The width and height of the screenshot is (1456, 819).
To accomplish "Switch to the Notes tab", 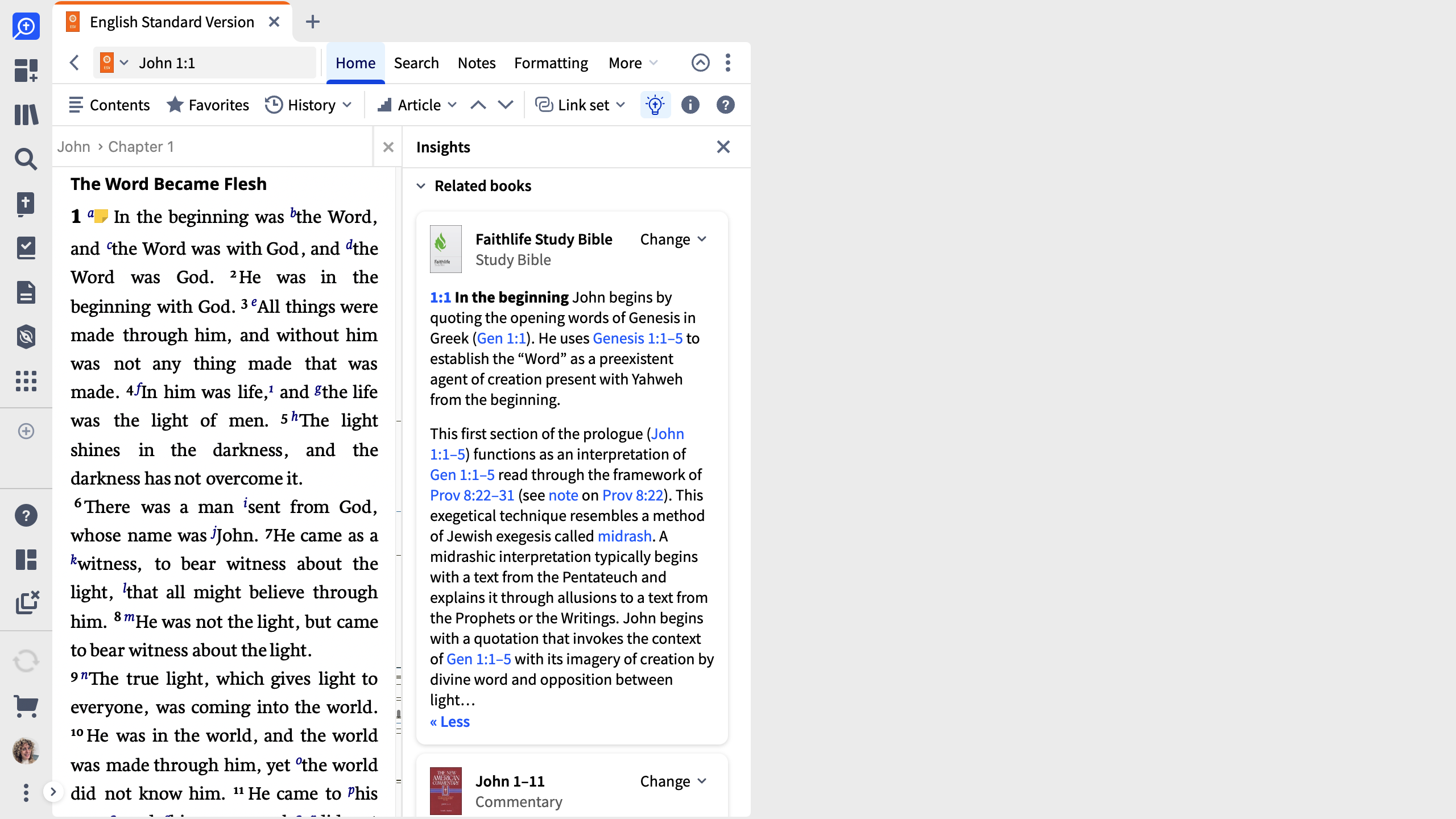I will tap(477, 63).
